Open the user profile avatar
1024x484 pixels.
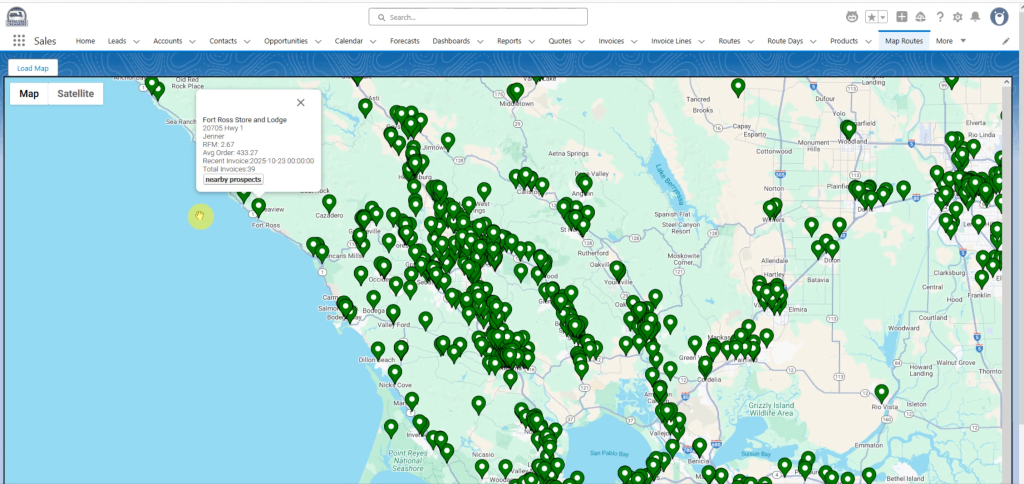pos(999,17)
